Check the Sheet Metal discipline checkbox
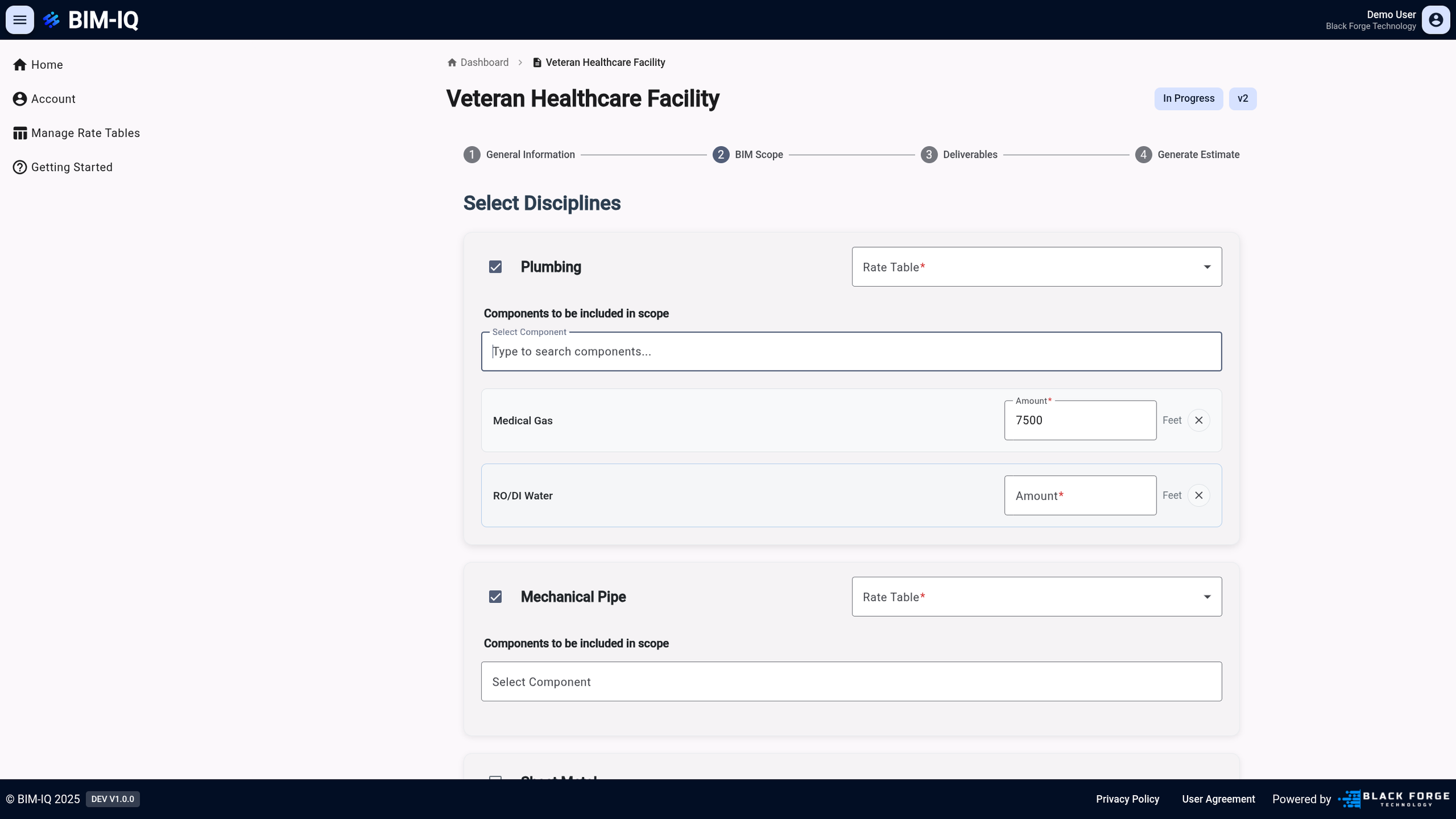This screenshot has height=819, width=1456. [496, 781]
